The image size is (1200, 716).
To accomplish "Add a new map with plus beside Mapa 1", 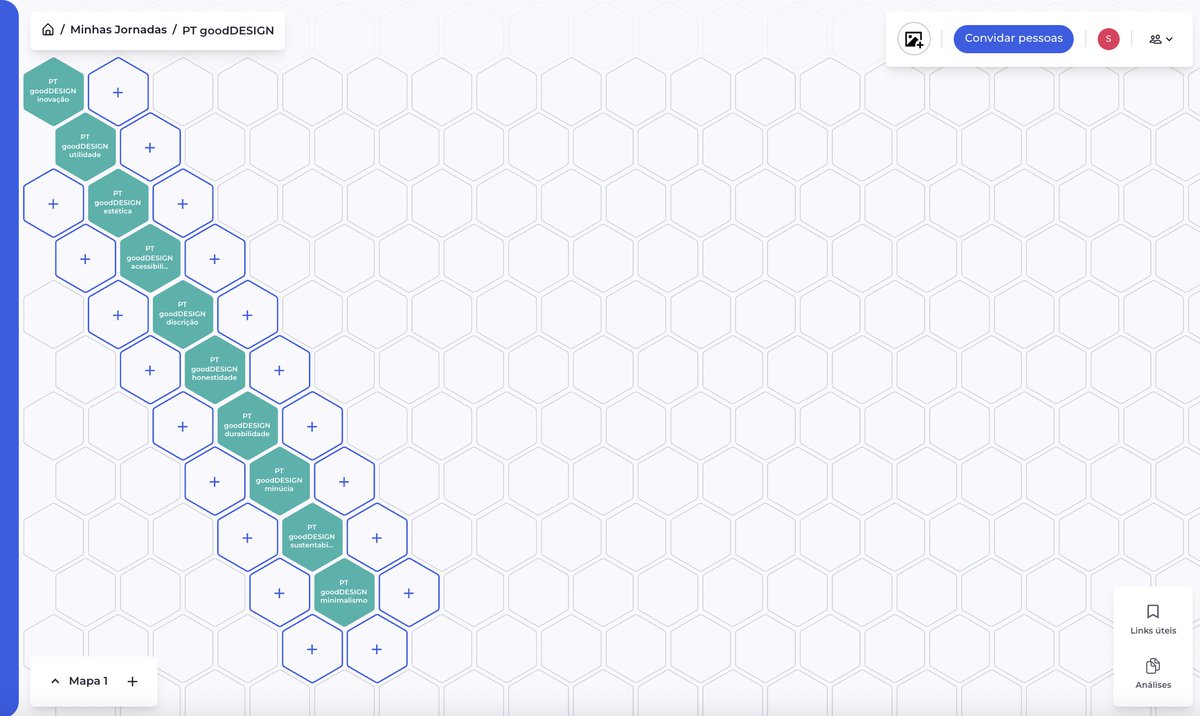I will coord(132,681).
